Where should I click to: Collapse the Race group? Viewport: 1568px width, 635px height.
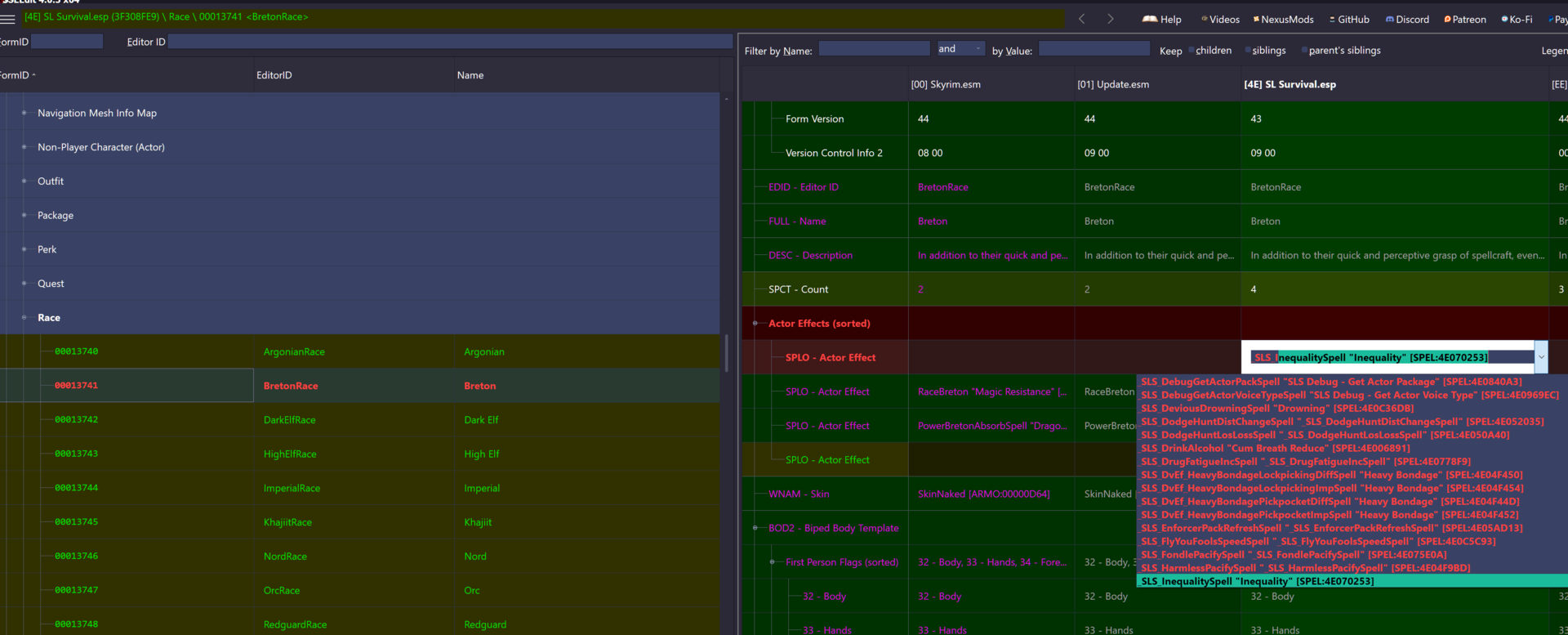24,318
